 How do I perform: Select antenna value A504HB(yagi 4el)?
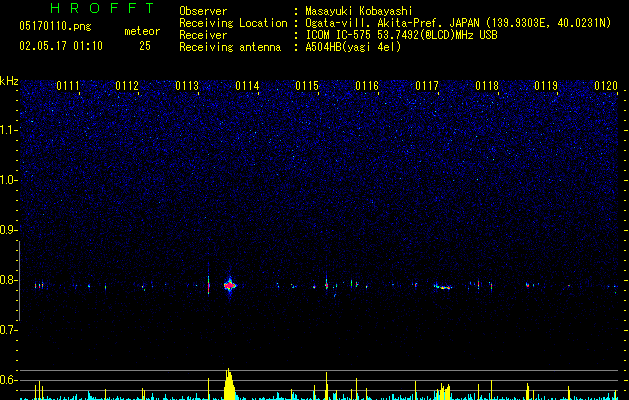353,47
